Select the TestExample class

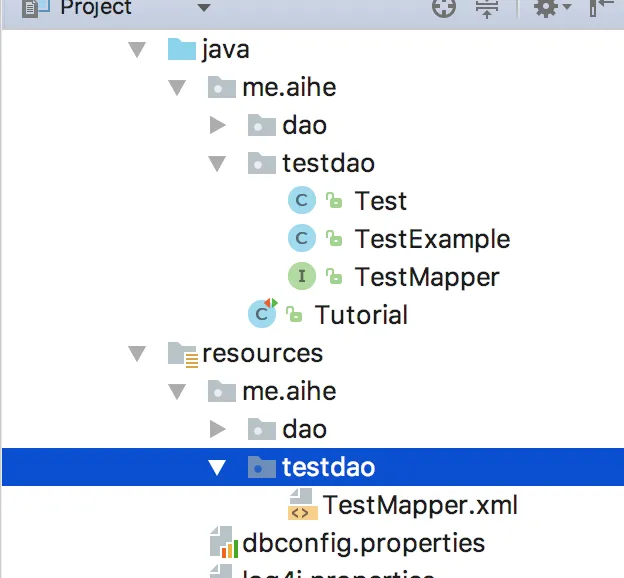(x=432, y=239)
